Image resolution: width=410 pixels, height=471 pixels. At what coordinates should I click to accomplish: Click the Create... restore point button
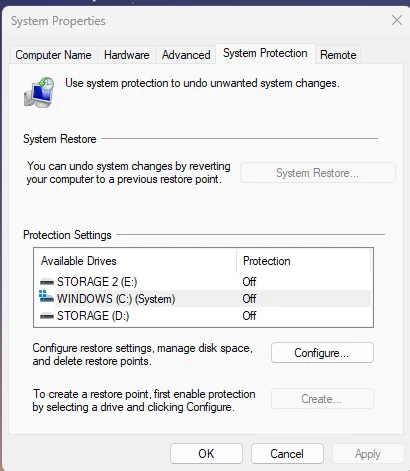pos(322,399)
